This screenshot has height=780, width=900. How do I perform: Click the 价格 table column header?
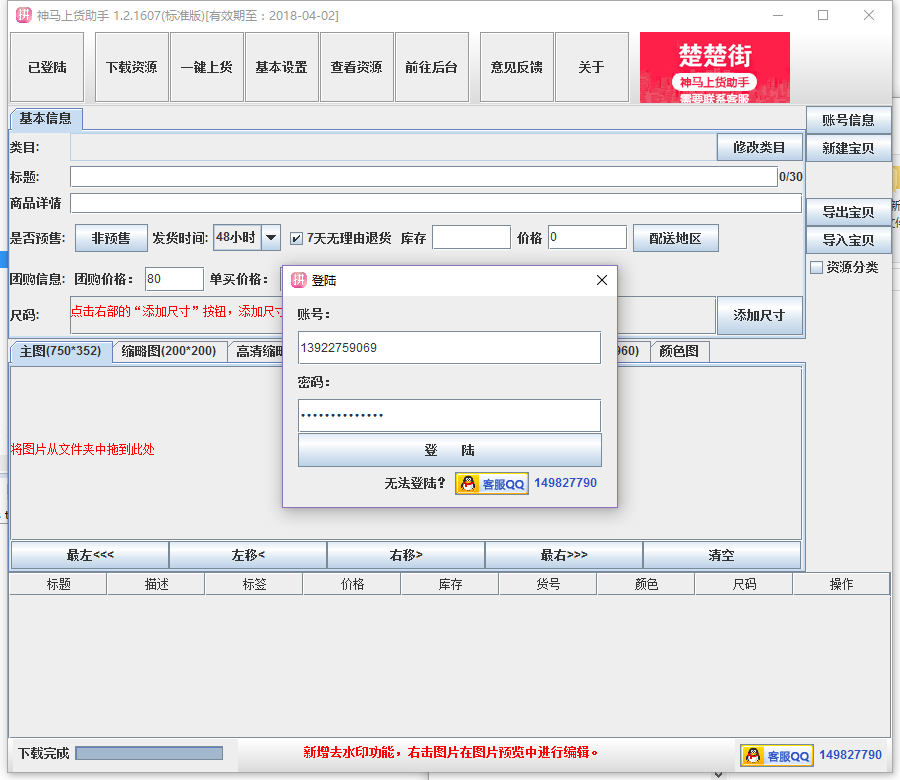pos(352,584)
